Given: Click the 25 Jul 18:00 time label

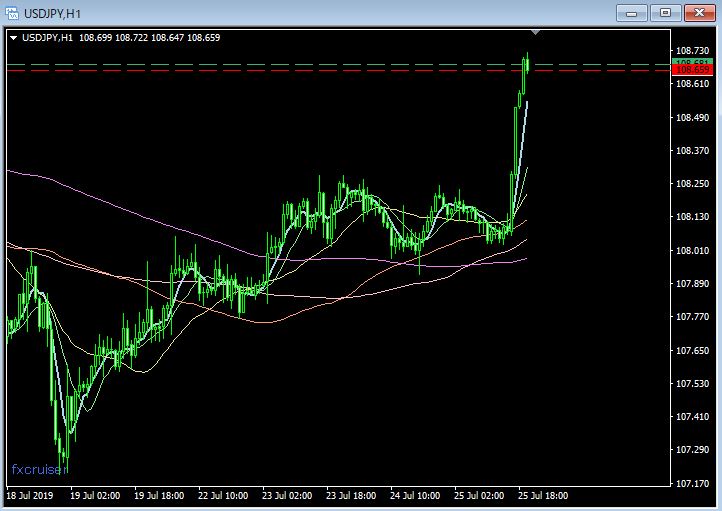Looking at the screenshot, I should click(543, 496).
